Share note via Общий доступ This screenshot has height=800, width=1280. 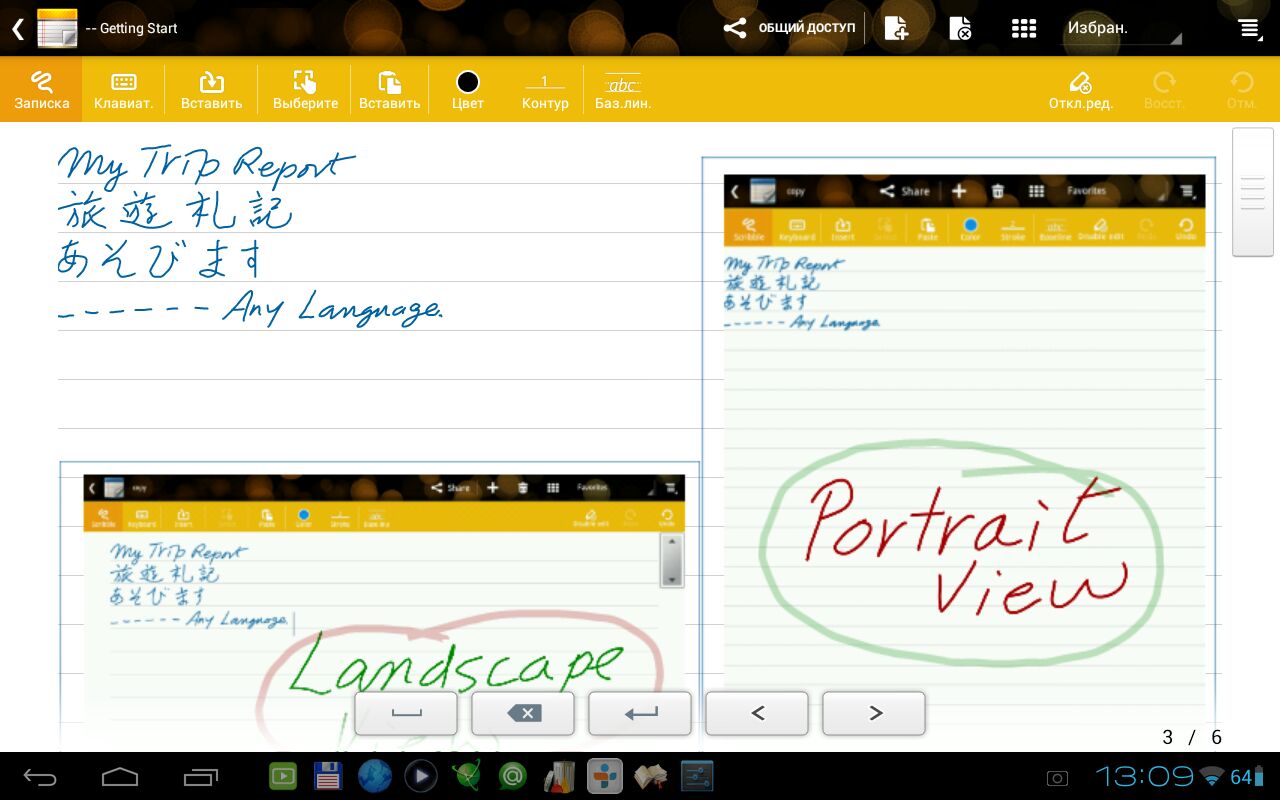pyautogui.click(x=790, y=28)
